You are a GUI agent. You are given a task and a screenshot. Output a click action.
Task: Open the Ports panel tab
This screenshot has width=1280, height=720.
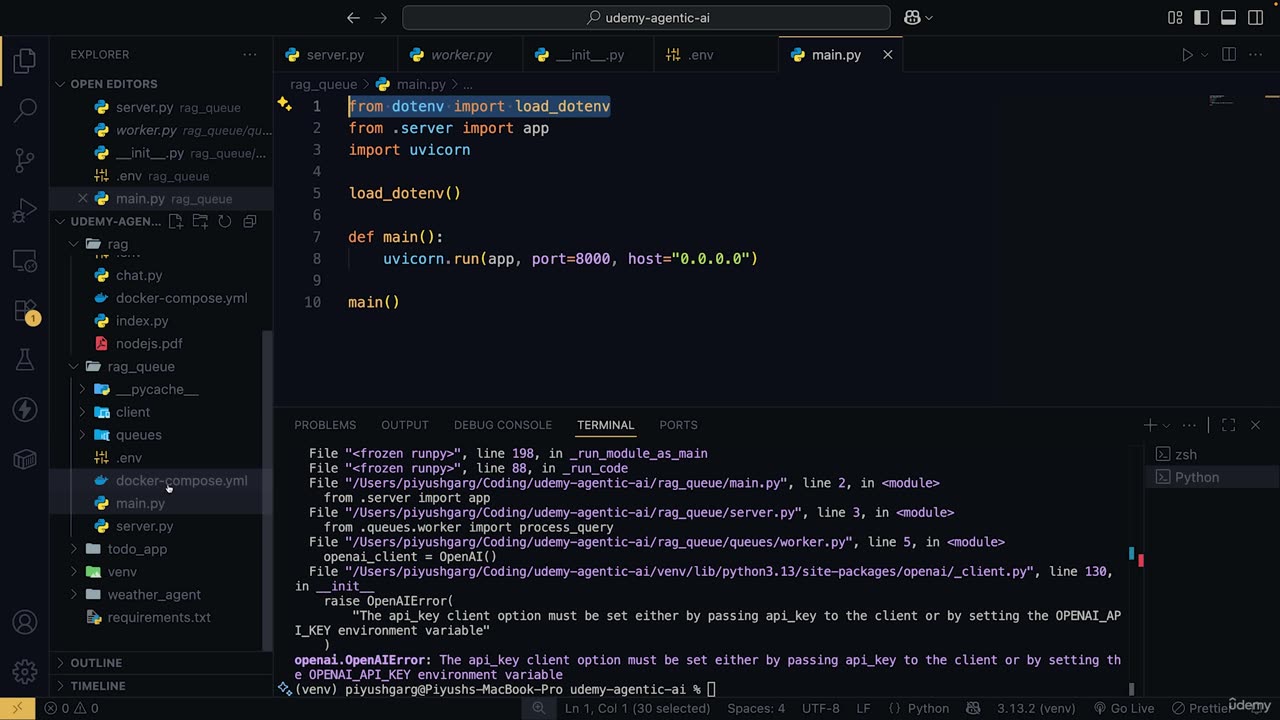pos(679,425)
